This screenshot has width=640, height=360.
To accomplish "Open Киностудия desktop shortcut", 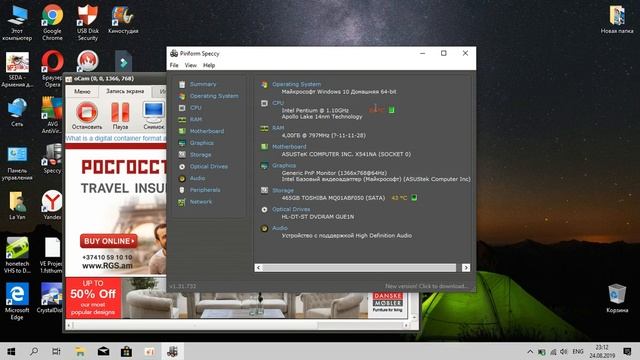I will coord(123,20).
